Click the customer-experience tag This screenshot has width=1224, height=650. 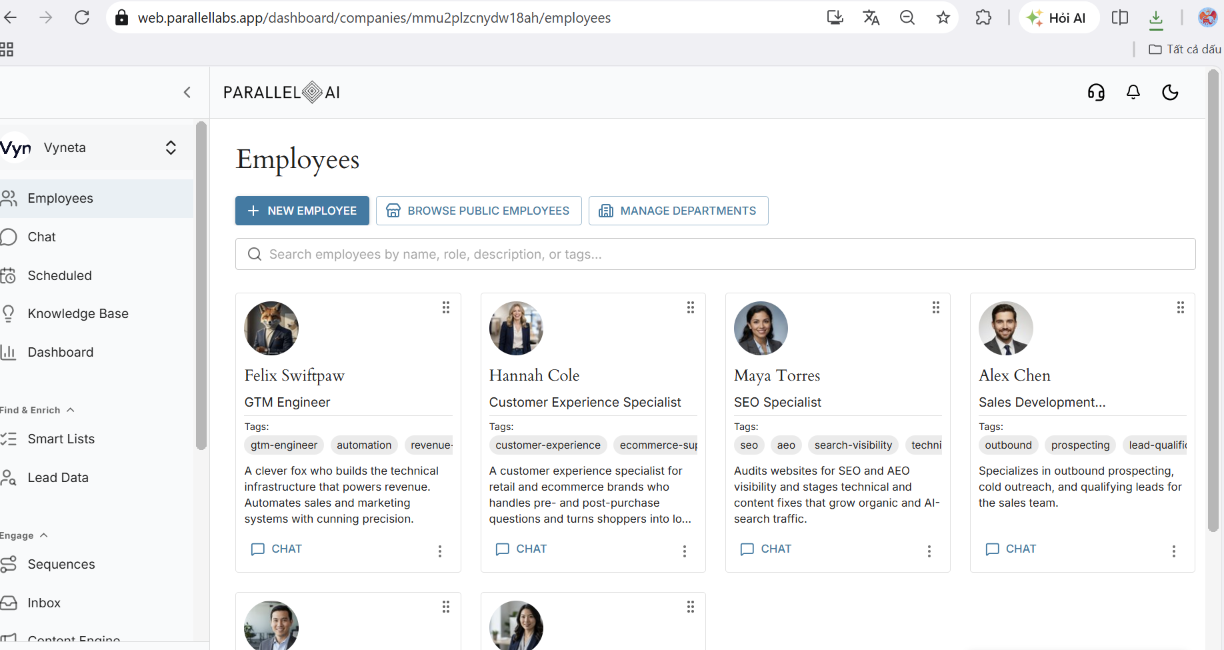tap(548, 445)
